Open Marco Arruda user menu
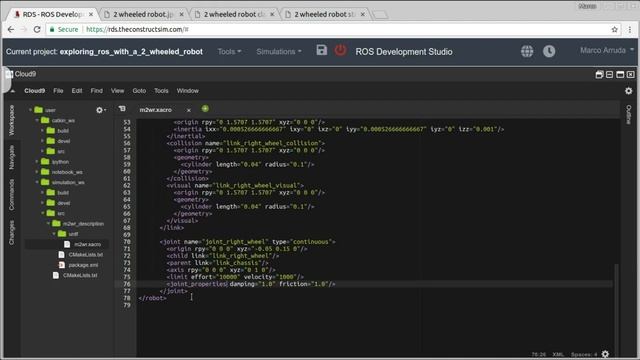640x360 pixels. [x=607, y=50]
